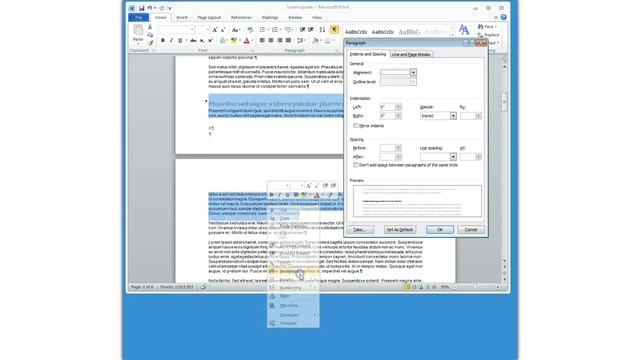Screen dimensions: 640x360
Task: Undo last action in quick access toolbar
Action: coord(150,8)
